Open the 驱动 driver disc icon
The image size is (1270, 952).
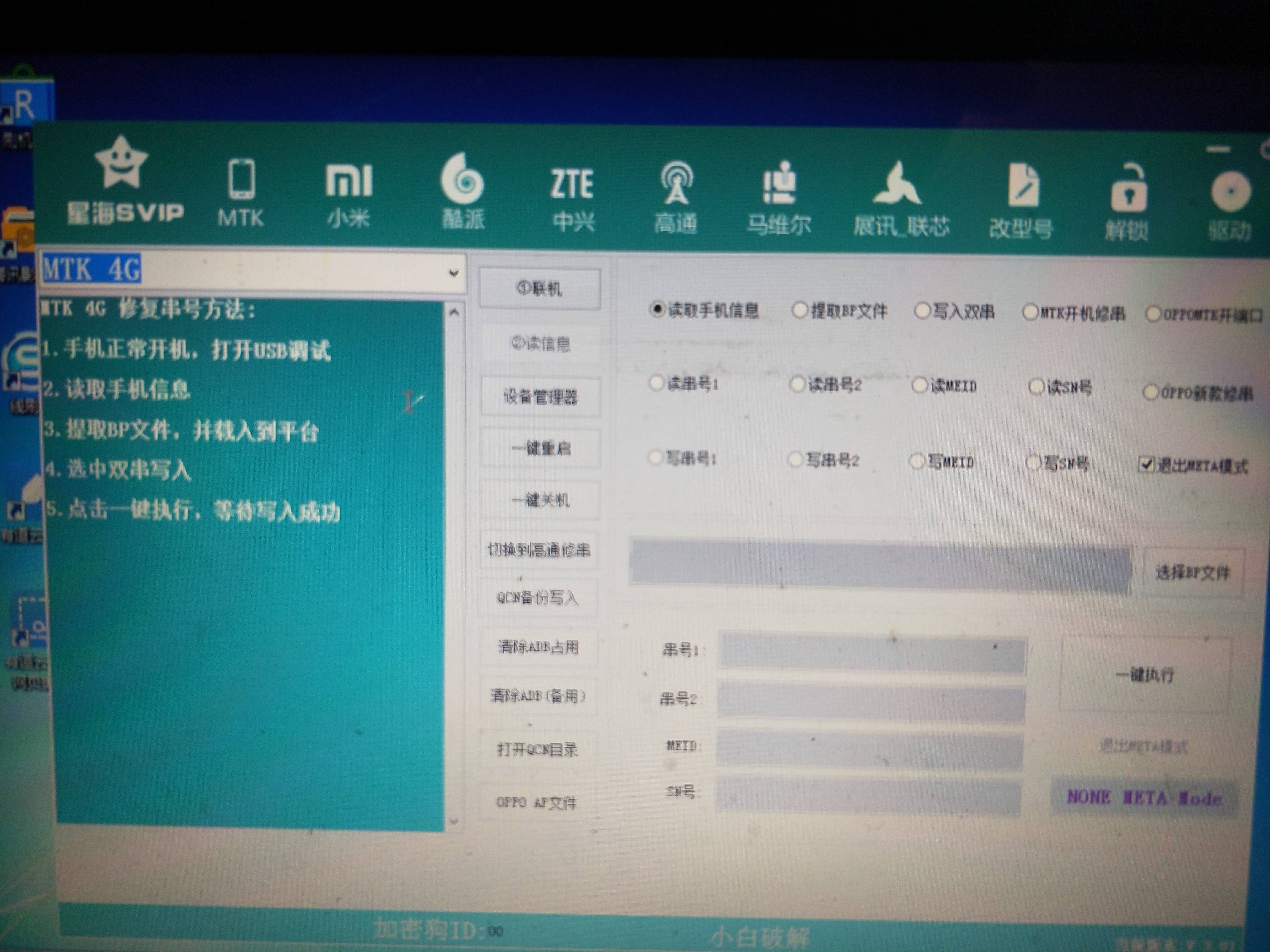click(1230, 207)
